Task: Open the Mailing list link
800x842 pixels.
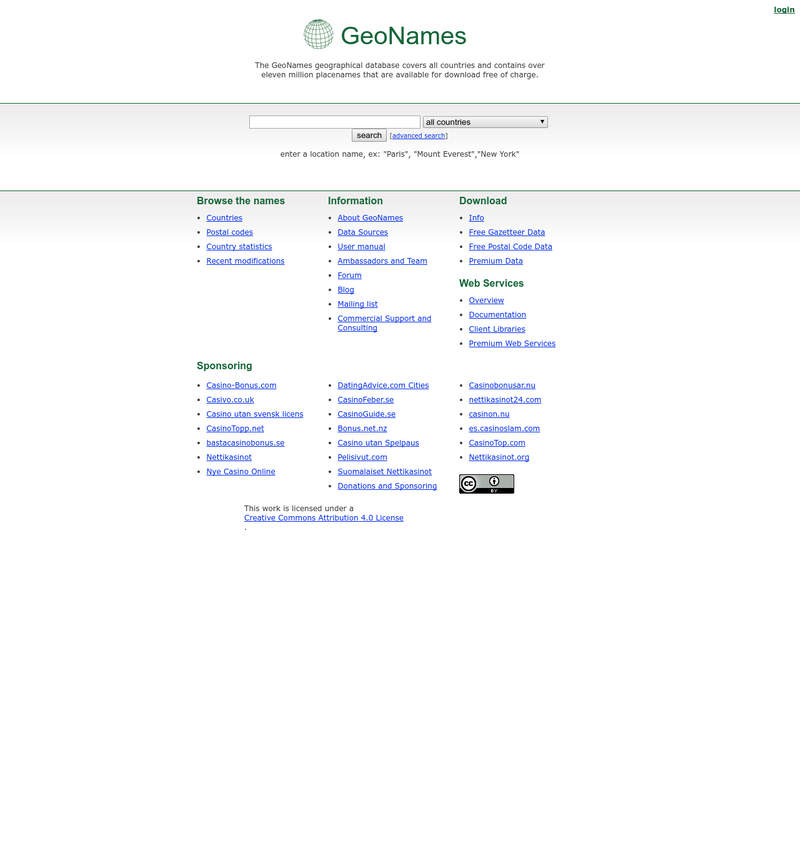Action: (x=357, y=304)
